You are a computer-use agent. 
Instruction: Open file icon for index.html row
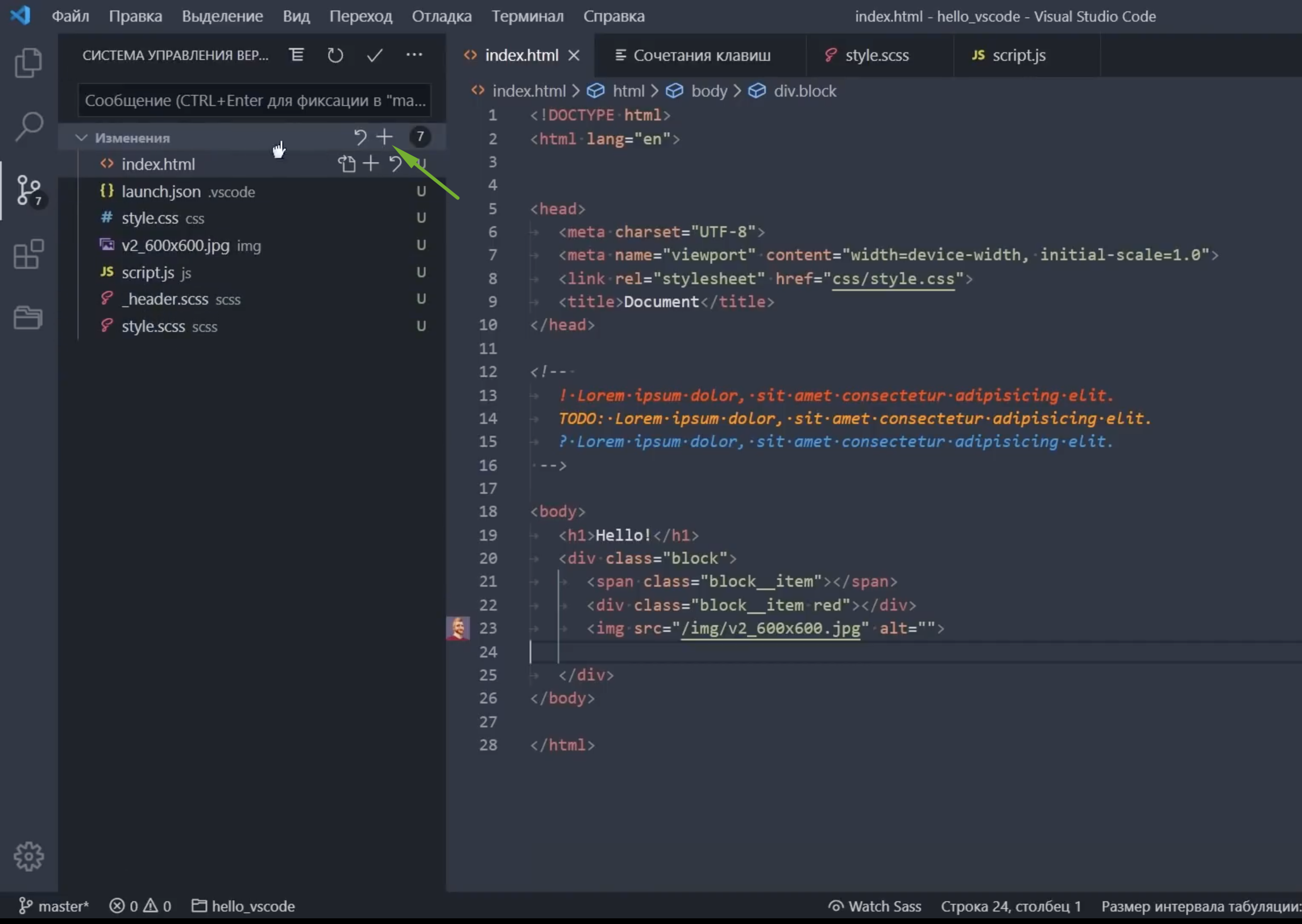point(347,164)
